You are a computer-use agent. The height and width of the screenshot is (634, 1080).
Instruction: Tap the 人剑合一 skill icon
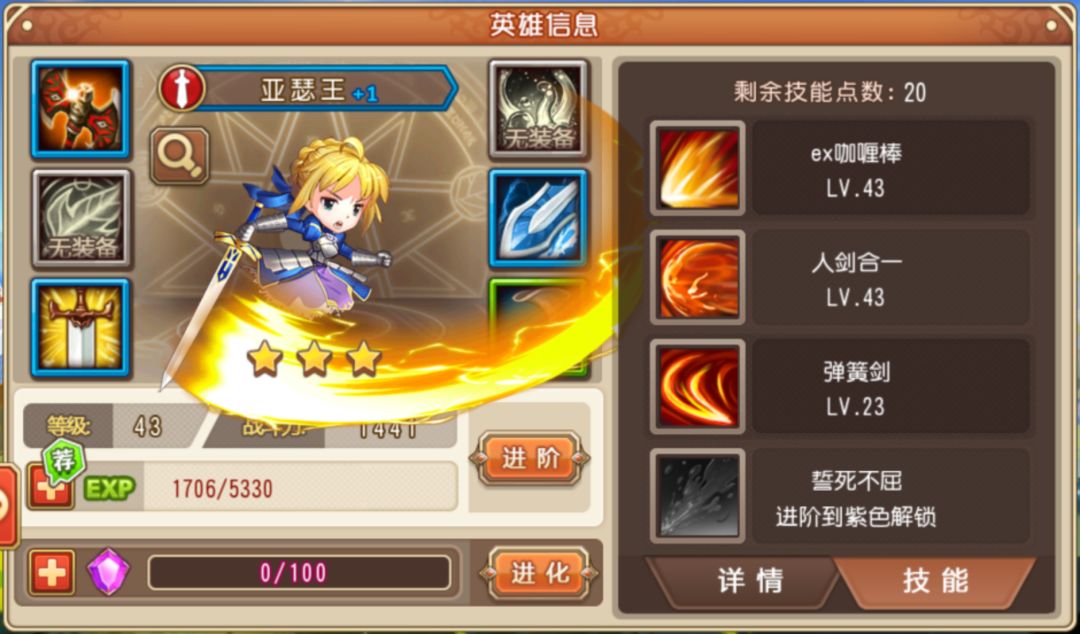coord(698,278)
